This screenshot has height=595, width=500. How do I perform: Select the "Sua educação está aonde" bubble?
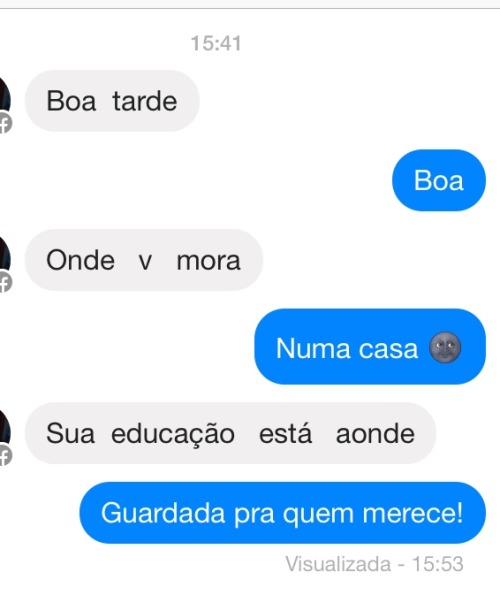coord(231,433)
